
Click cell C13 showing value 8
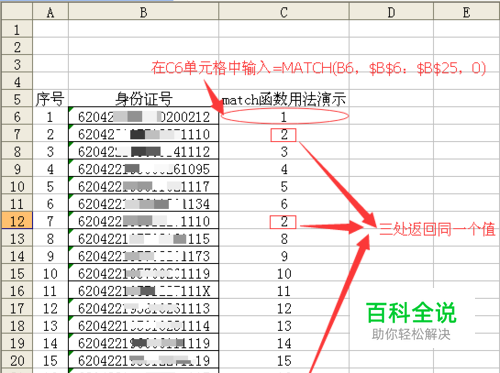point(284,239)
